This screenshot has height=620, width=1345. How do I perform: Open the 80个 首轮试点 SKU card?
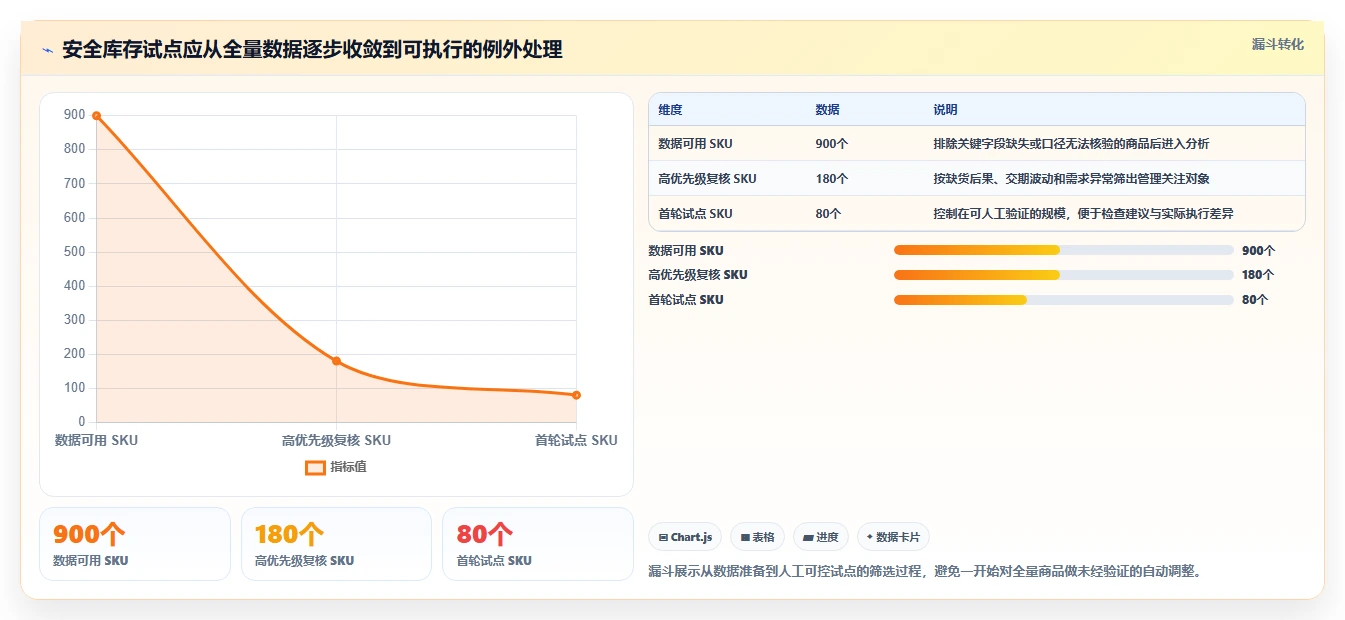(538, 544)
